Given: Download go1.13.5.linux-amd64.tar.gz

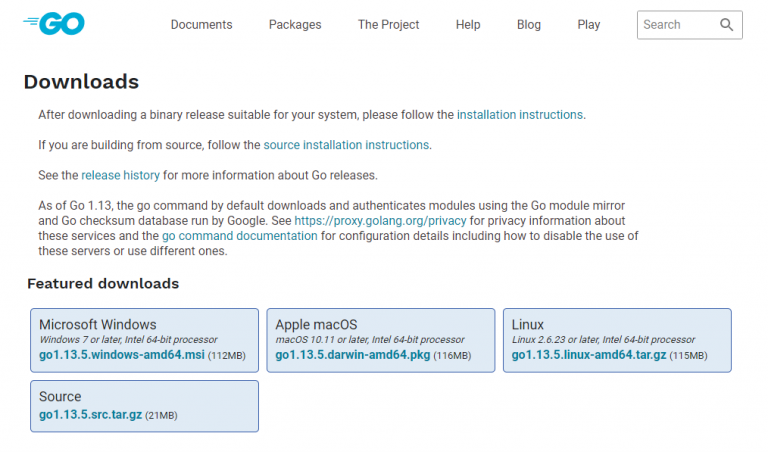Looking at the screenshot, I should 589,355.
